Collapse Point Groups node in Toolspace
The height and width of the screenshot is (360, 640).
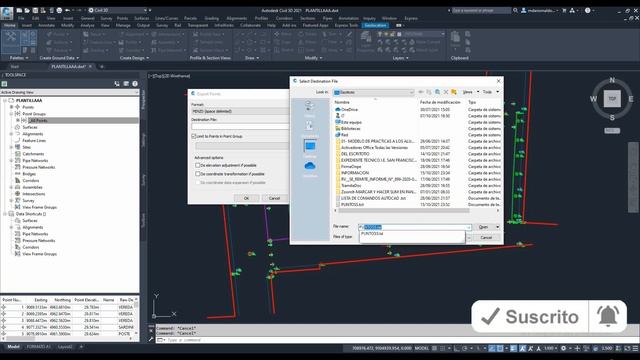coord(11,114)
